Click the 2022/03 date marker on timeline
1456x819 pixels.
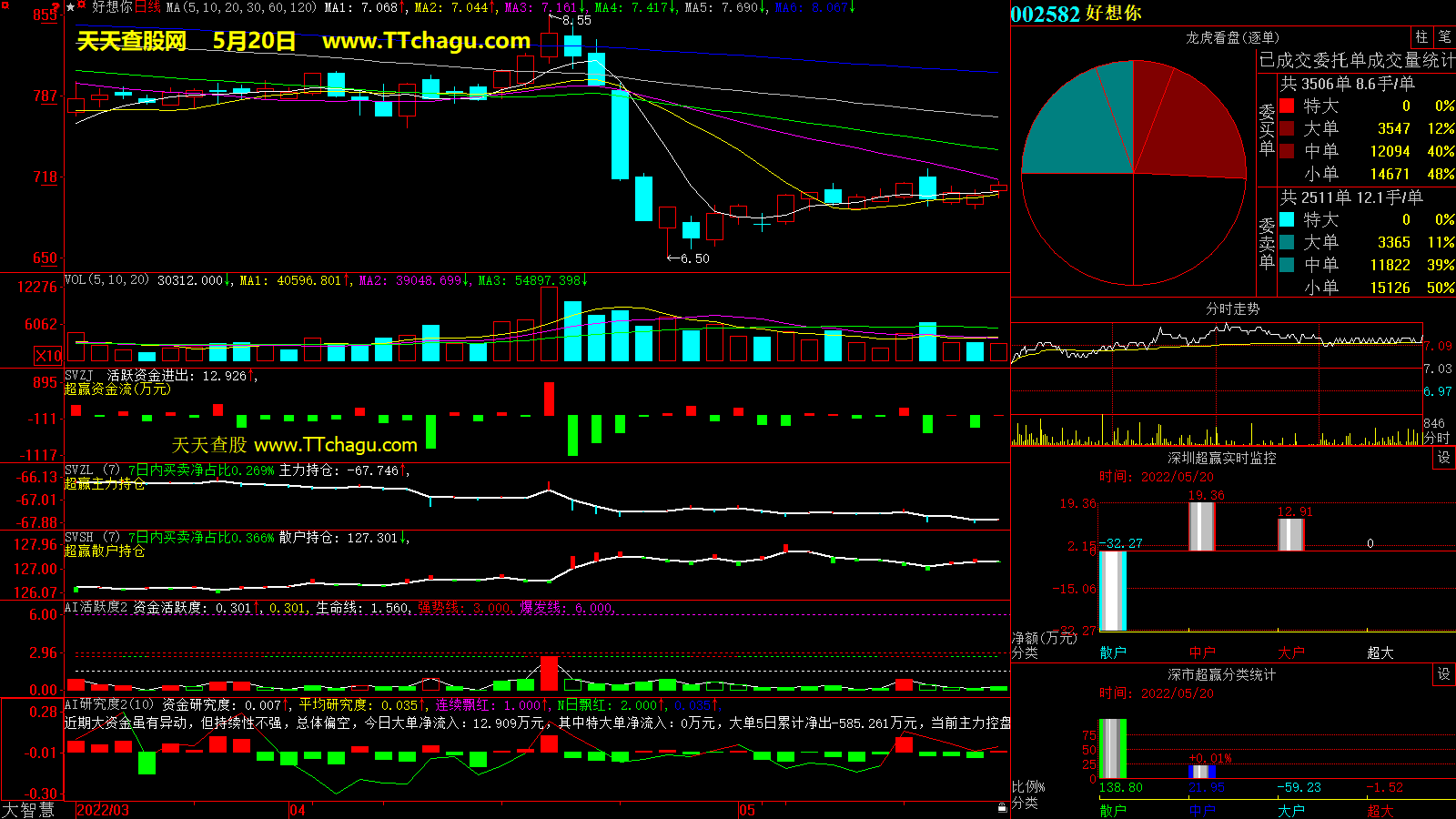pyautogui.click(x=103, y=810)
